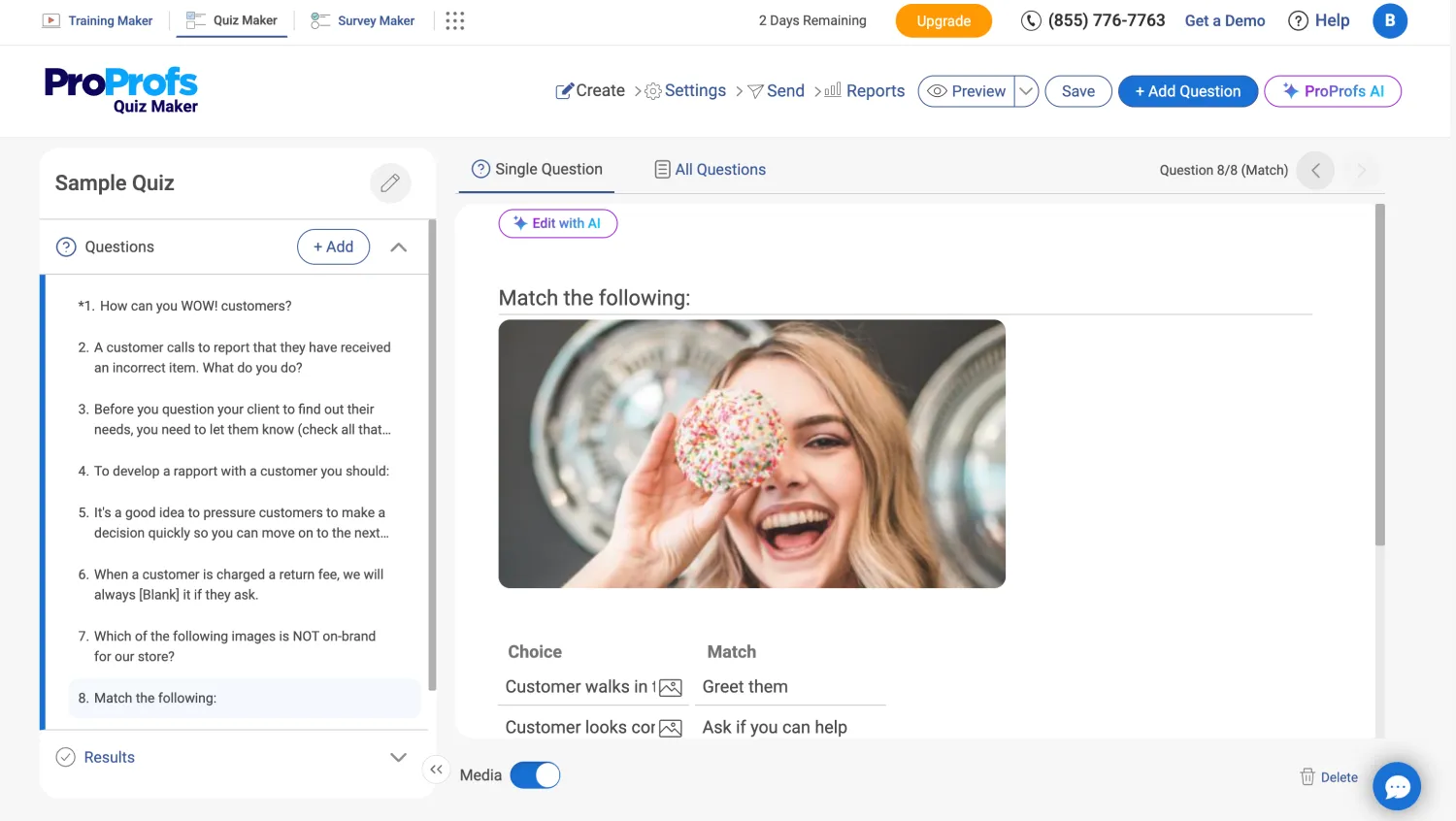
Task: Click the Upgrade button
Action: click(x=943, y=19)
